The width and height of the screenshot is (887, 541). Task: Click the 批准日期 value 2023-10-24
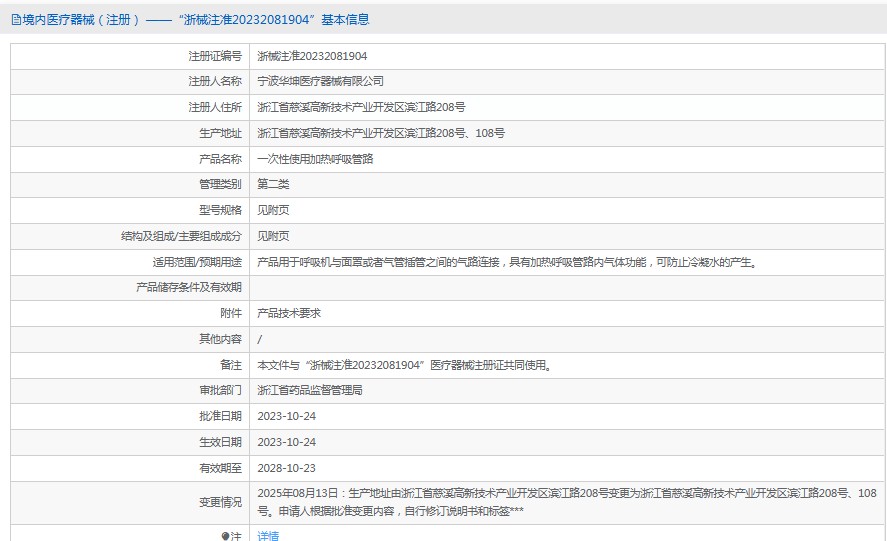(286, 416)
